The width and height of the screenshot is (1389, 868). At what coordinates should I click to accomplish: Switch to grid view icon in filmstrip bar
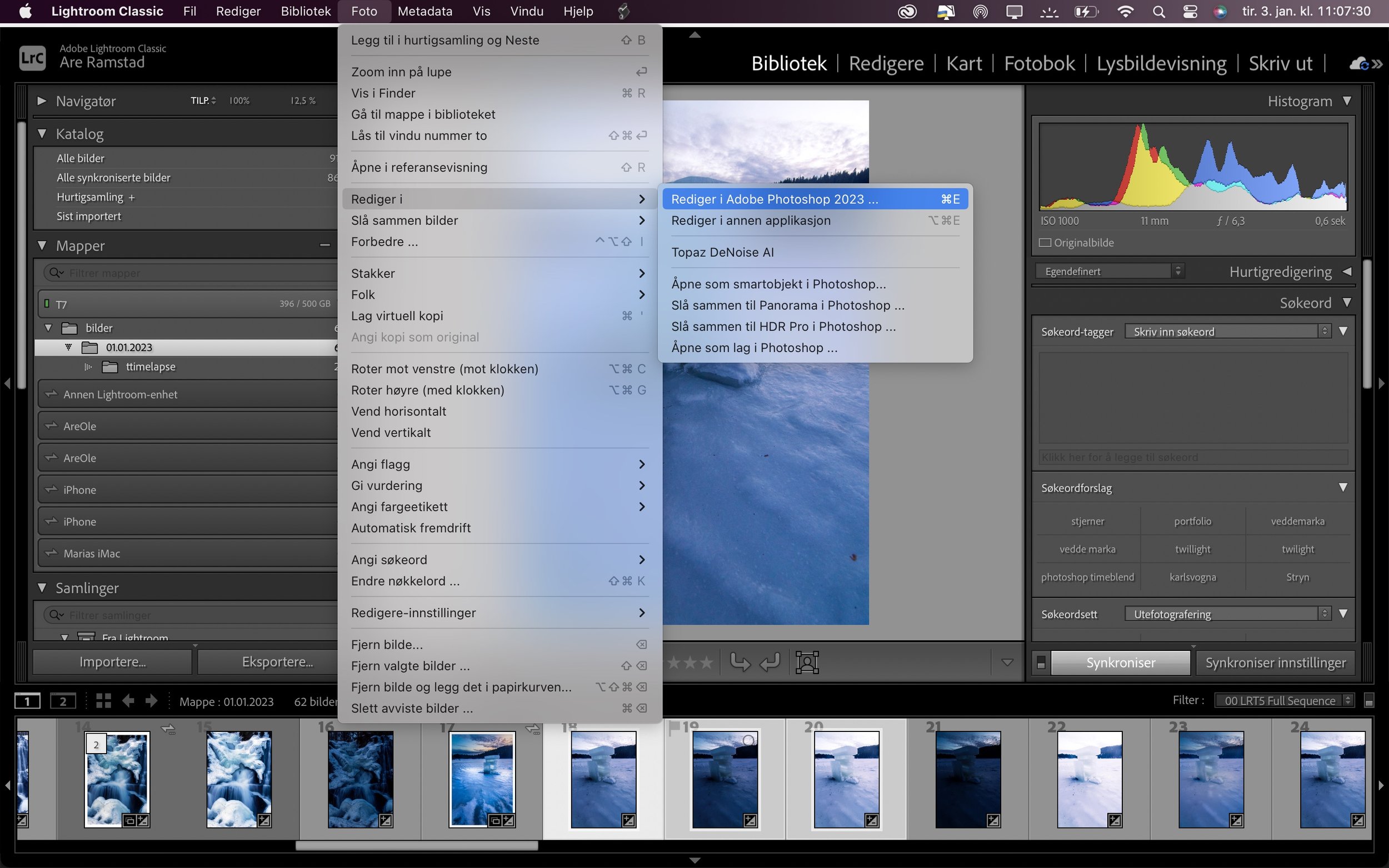click(103, 701)
